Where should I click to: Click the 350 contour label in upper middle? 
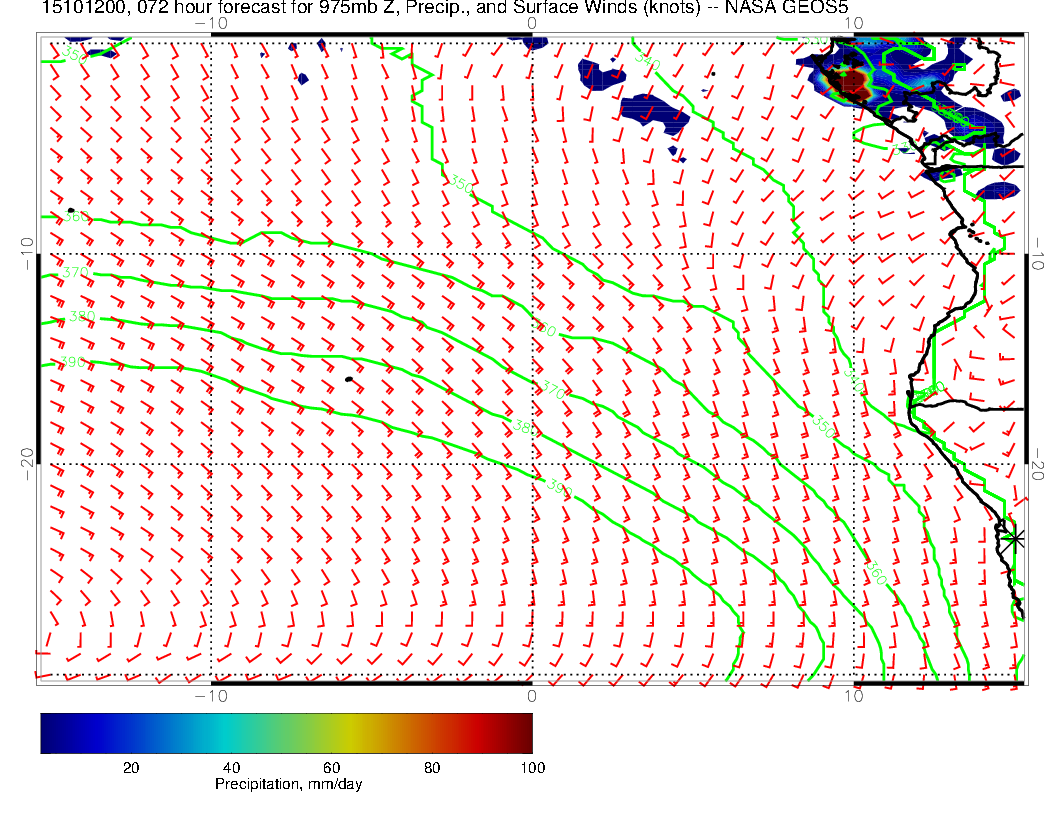coord(461,184)
